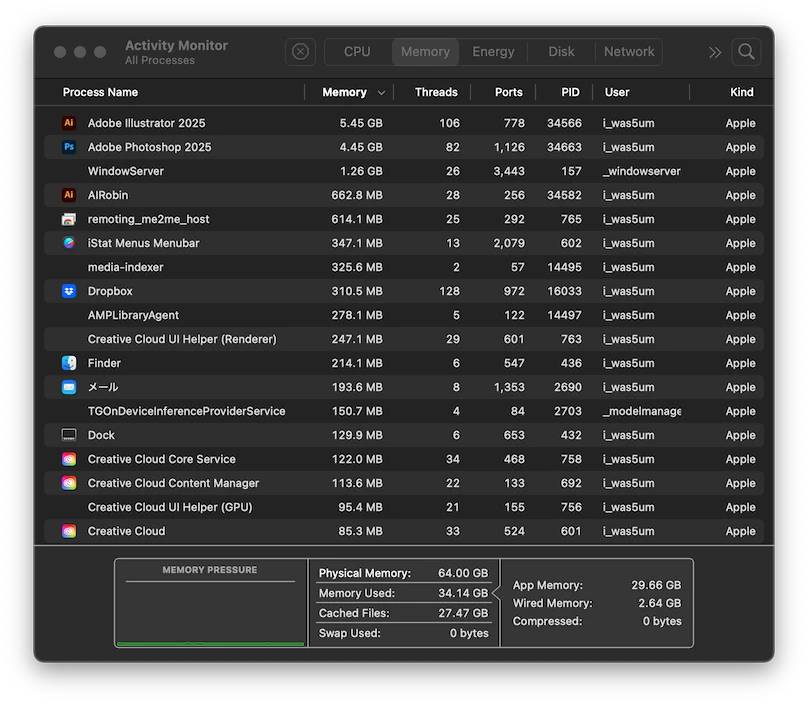Click the AIRobin process icon
808x704 pixels.
pyautogui.click(x=69, y=195)
